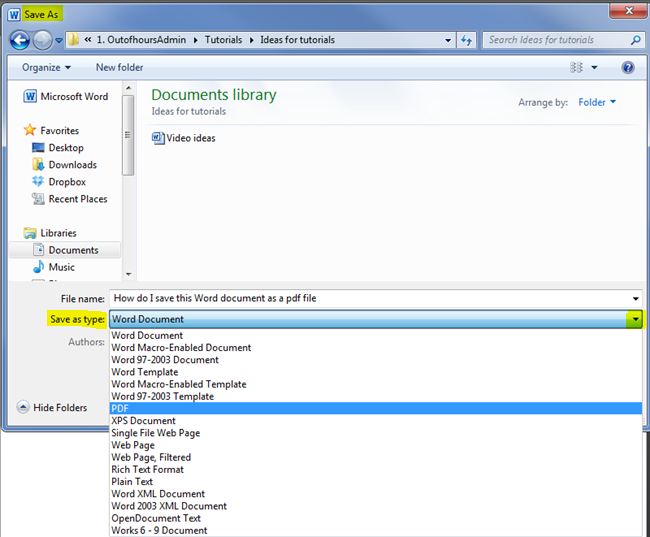This screenshot has height=537, width=650.
Task: Choose Plain Text type
Action: click(376, 481)
